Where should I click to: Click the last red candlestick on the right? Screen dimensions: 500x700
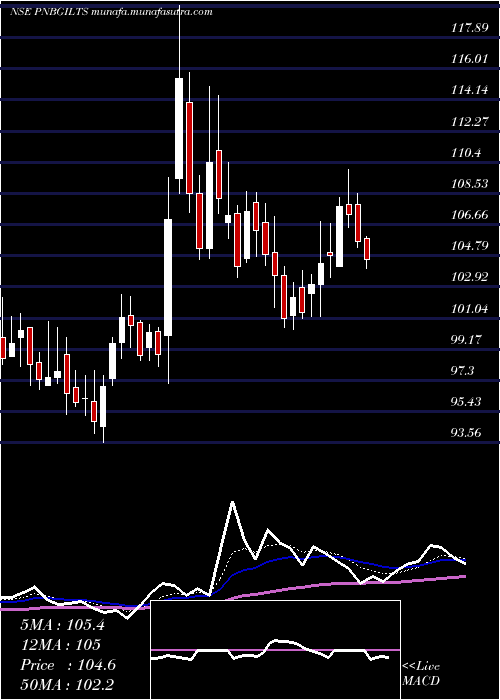click(367, 249)
